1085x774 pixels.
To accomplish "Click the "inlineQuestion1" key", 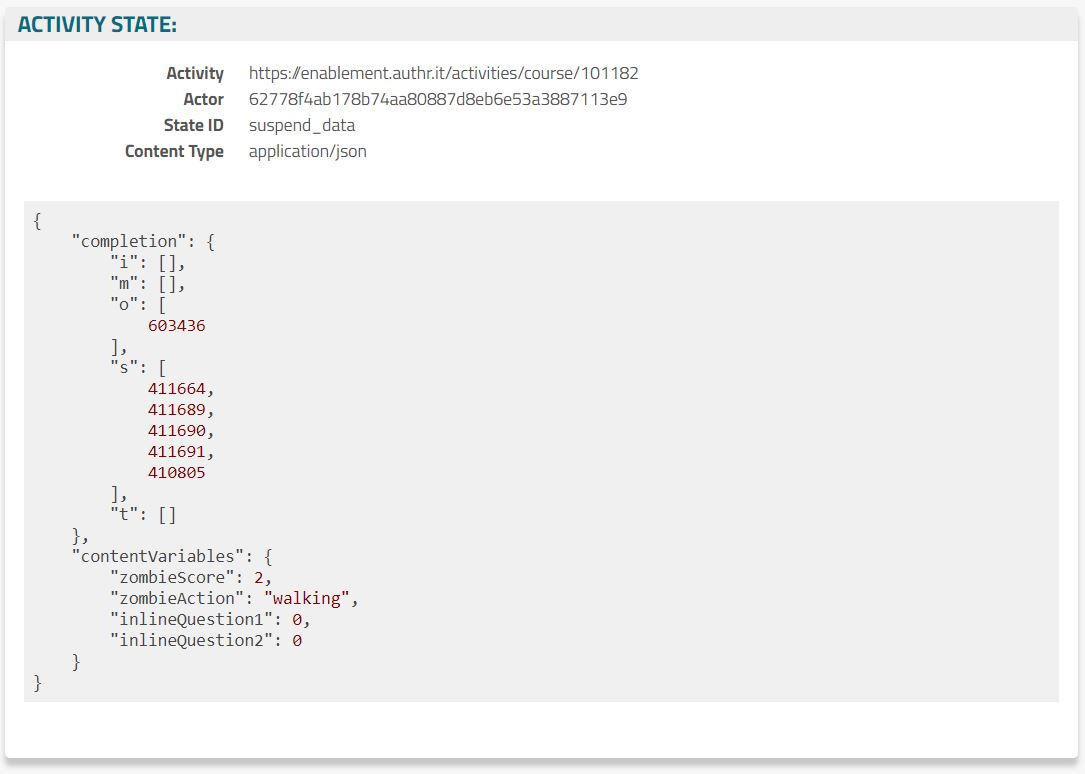I will (191, 619).
